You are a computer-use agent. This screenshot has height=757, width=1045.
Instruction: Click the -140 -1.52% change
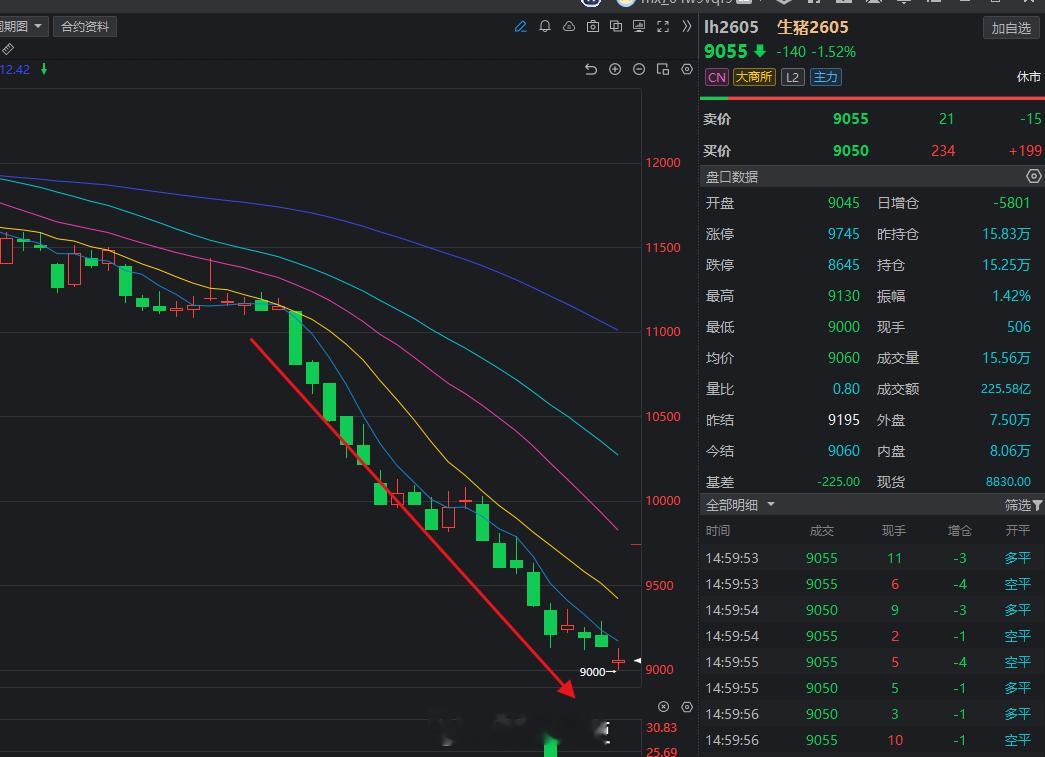coord(816,52)
